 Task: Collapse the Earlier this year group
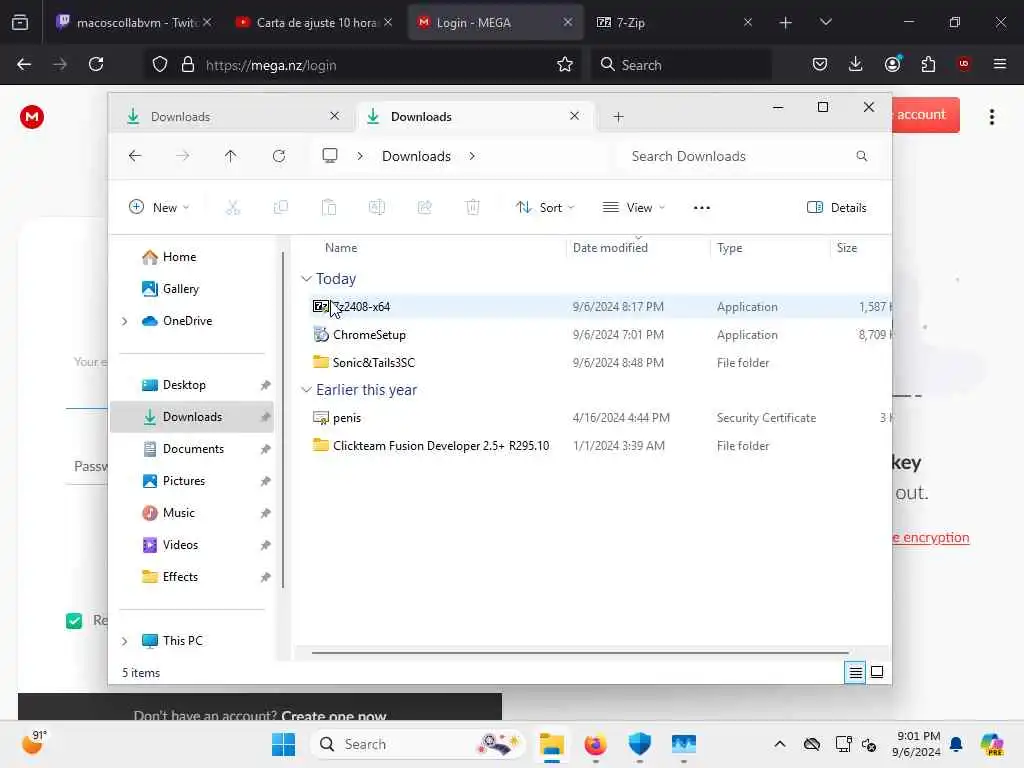pyautogui.click(x=306, y=390)
